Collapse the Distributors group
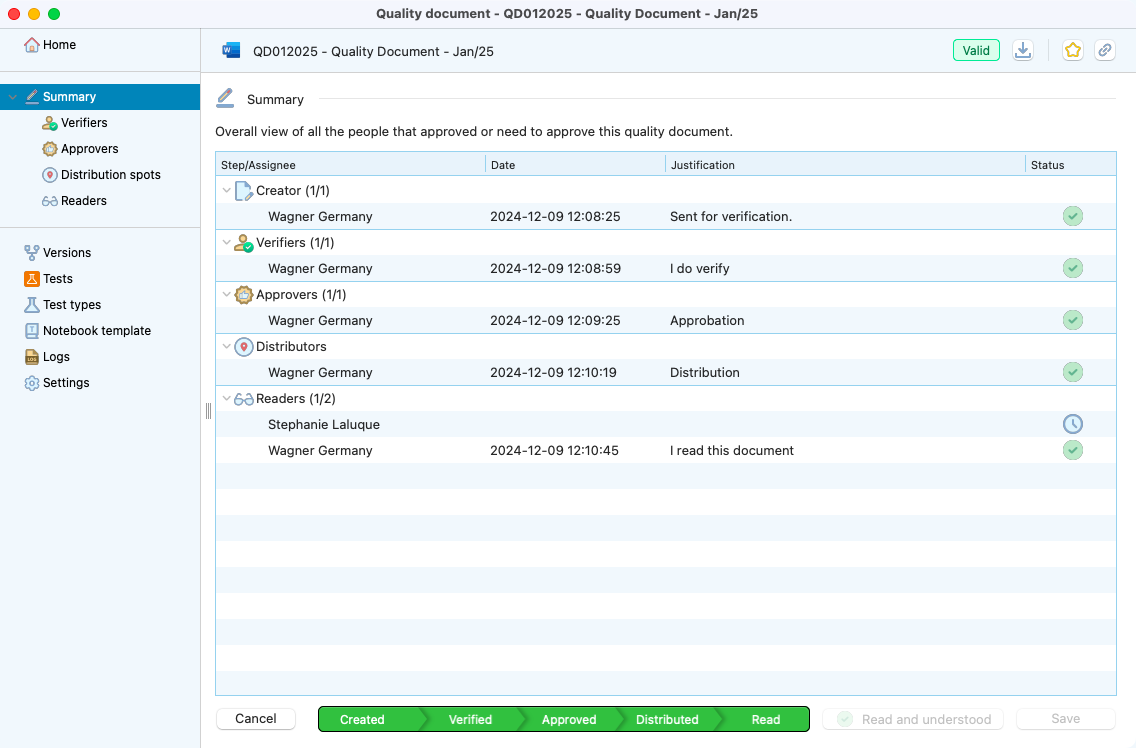 pyautogui.click(x=227, y=347)
